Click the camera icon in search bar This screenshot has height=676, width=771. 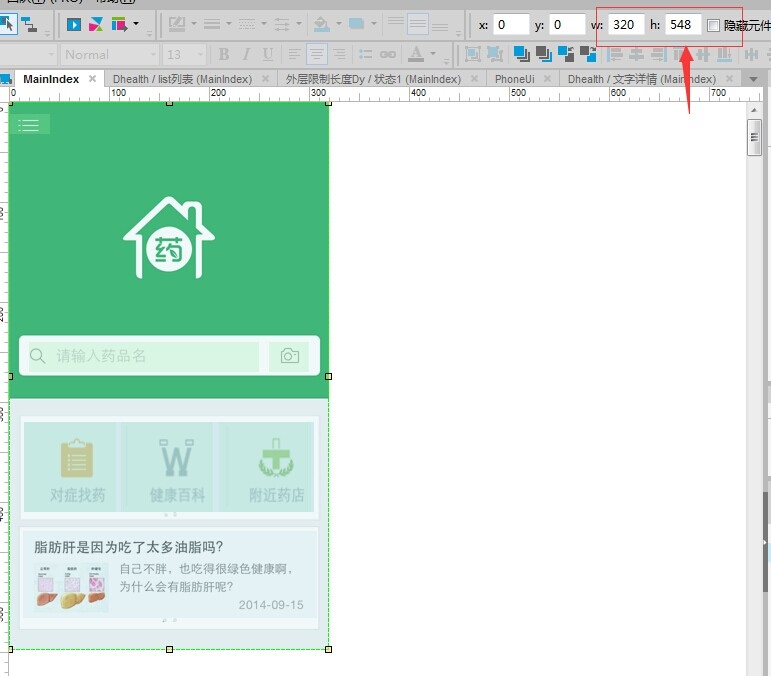pyautogui.click(x=290, y=355)
